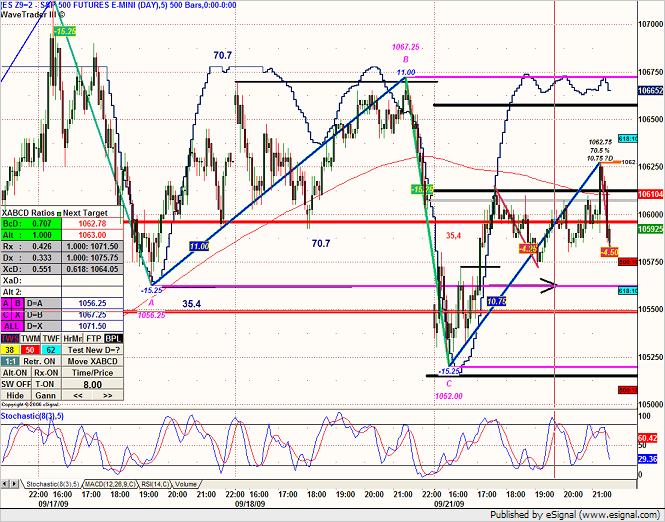
Task: Open the Stochastic(8(3),5) study tab
Action: click(53, 484)
